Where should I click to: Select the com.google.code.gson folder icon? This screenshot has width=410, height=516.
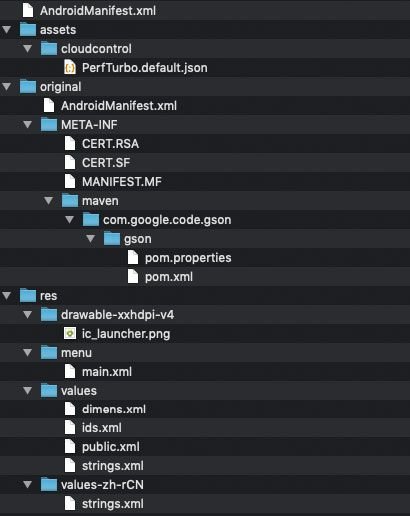tap(91, 220)
